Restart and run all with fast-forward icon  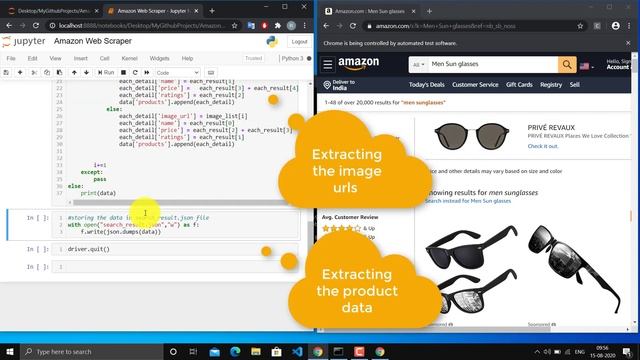pos(147,72)
